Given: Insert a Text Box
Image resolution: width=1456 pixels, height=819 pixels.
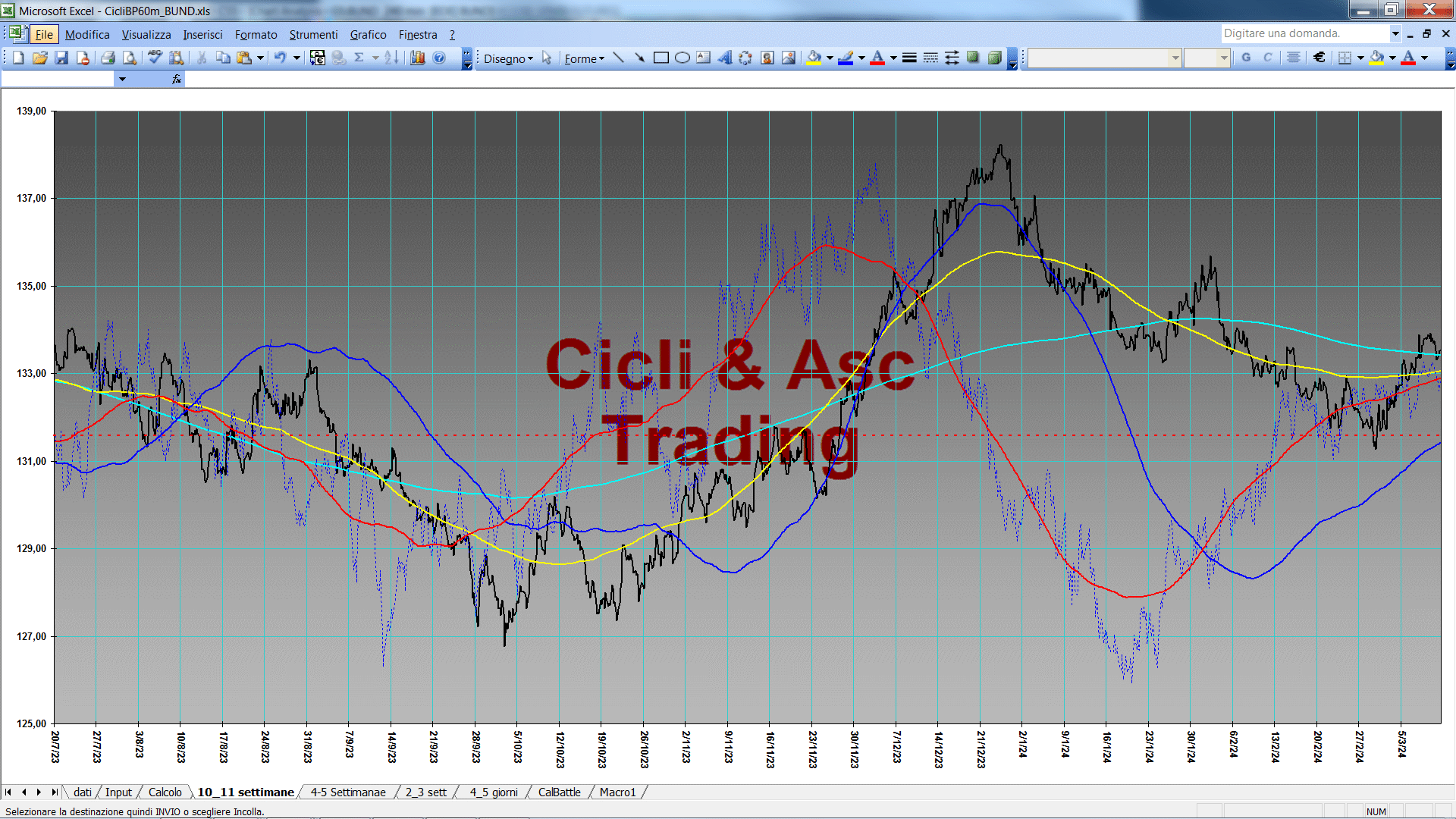Looking at the screenshot, I should coord(704,58).
